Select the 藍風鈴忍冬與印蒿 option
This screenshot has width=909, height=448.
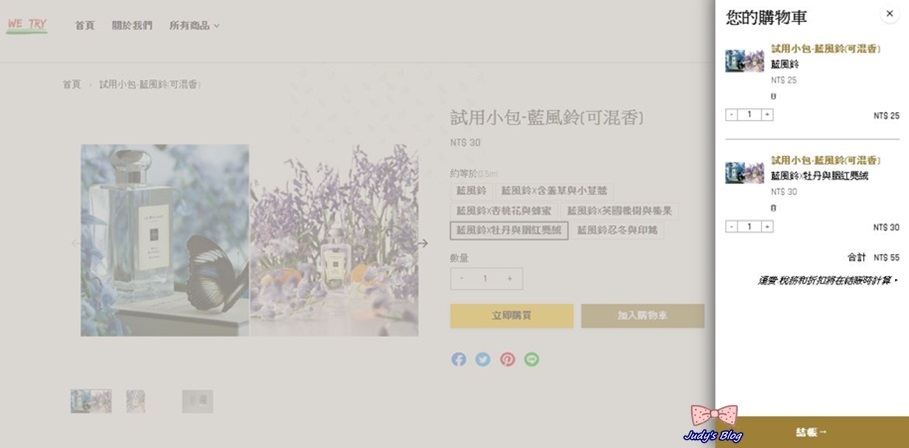[617, 231]
